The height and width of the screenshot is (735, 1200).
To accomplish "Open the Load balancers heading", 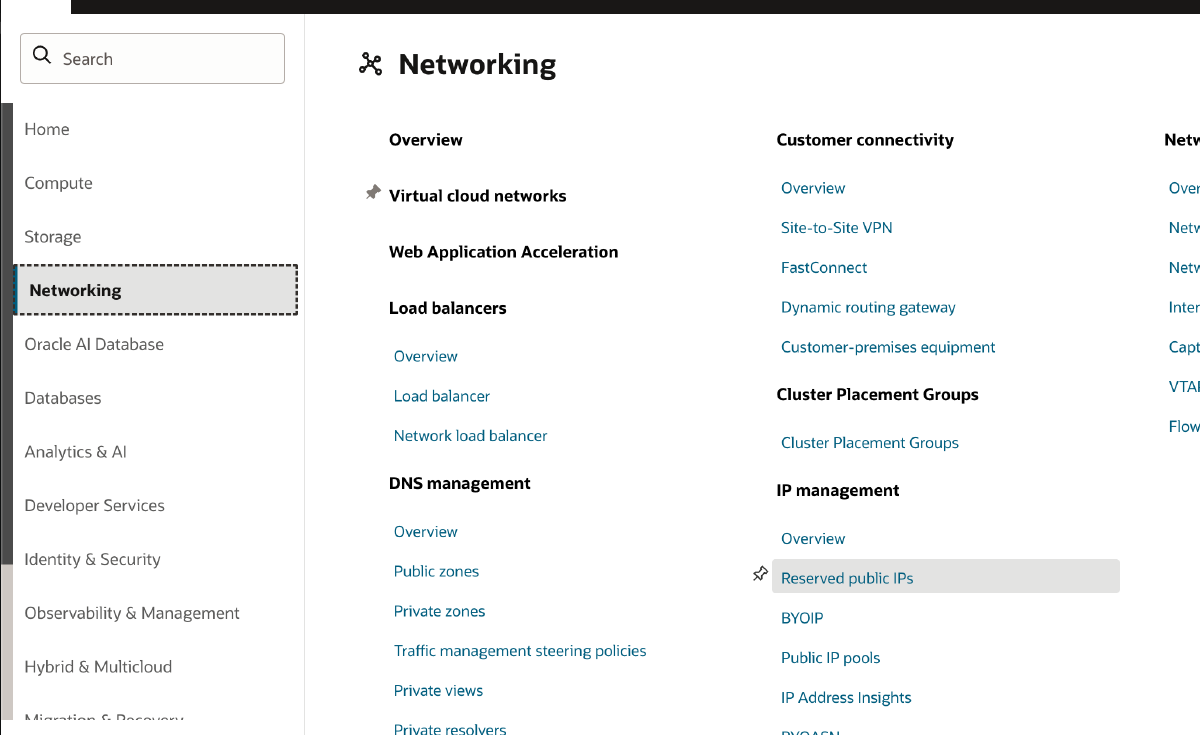I will pos(448,308).
